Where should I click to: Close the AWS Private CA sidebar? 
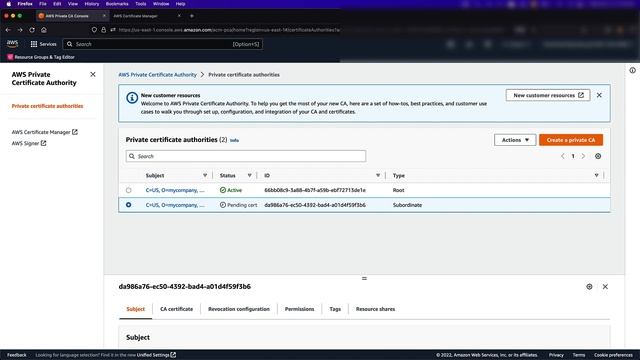point(93,74)
